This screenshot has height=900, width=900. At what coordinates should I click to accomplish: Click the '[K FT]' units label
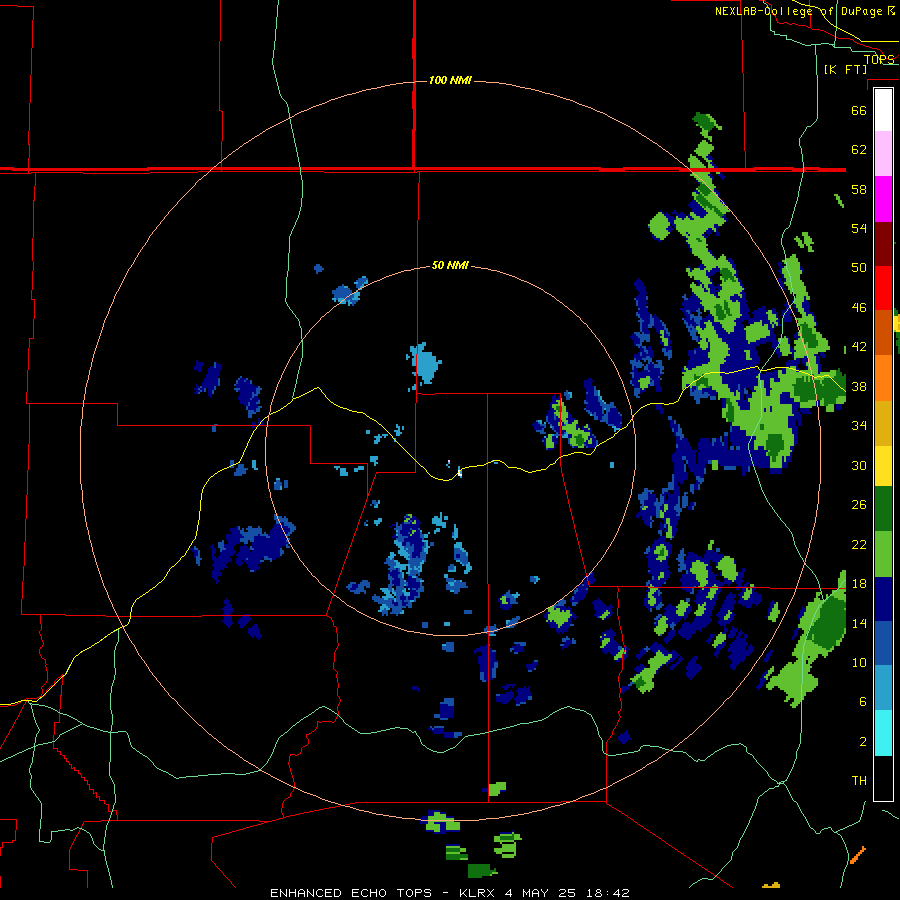(845, 69)
